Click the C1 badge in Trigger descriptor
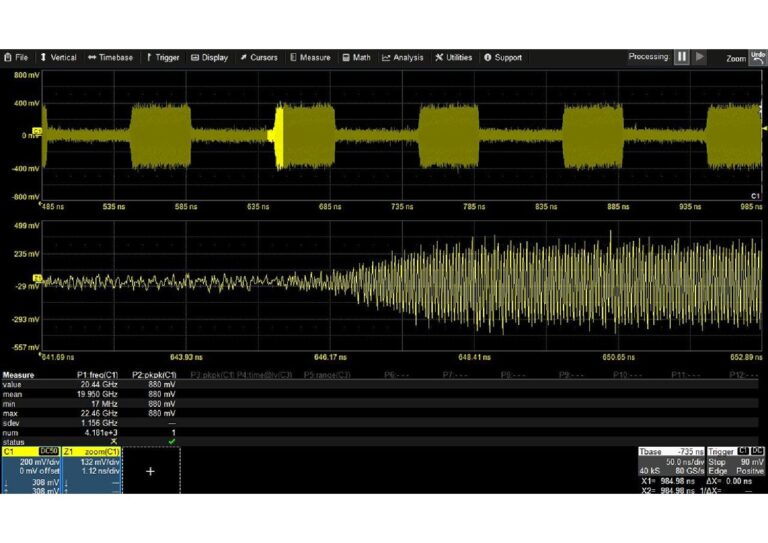The height and width of the screenshot is (543, 768). click(743, 451)
